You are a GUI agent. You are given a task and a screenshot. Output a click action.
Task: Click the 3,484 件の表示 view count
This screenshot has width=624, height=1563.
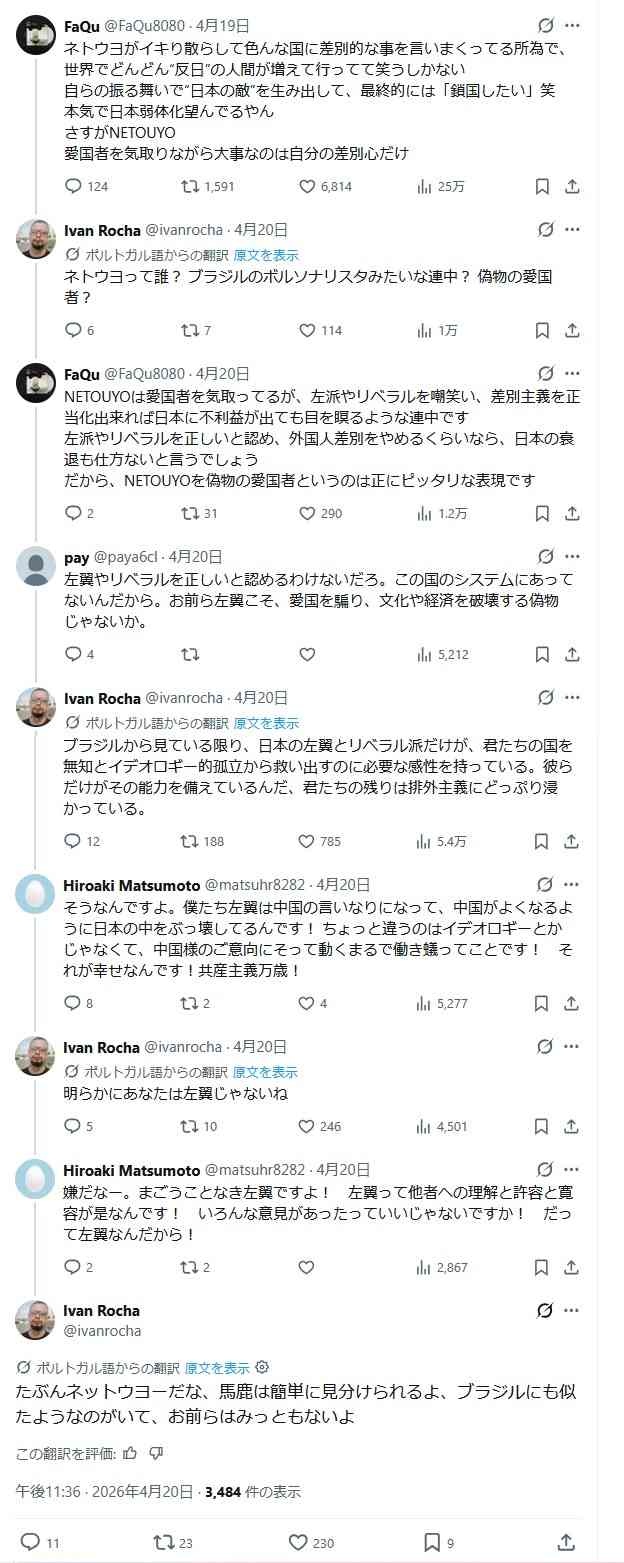252,1492
